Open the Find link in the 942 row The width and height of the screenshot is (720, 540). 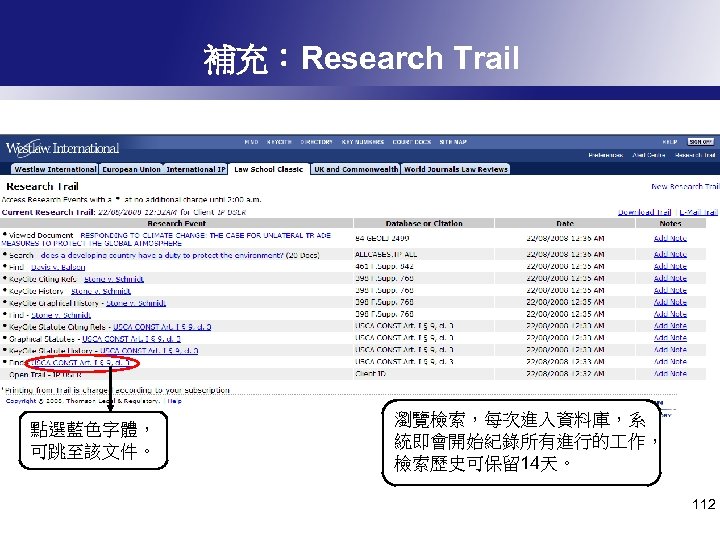pyautogui.click(x=58, y=267)
